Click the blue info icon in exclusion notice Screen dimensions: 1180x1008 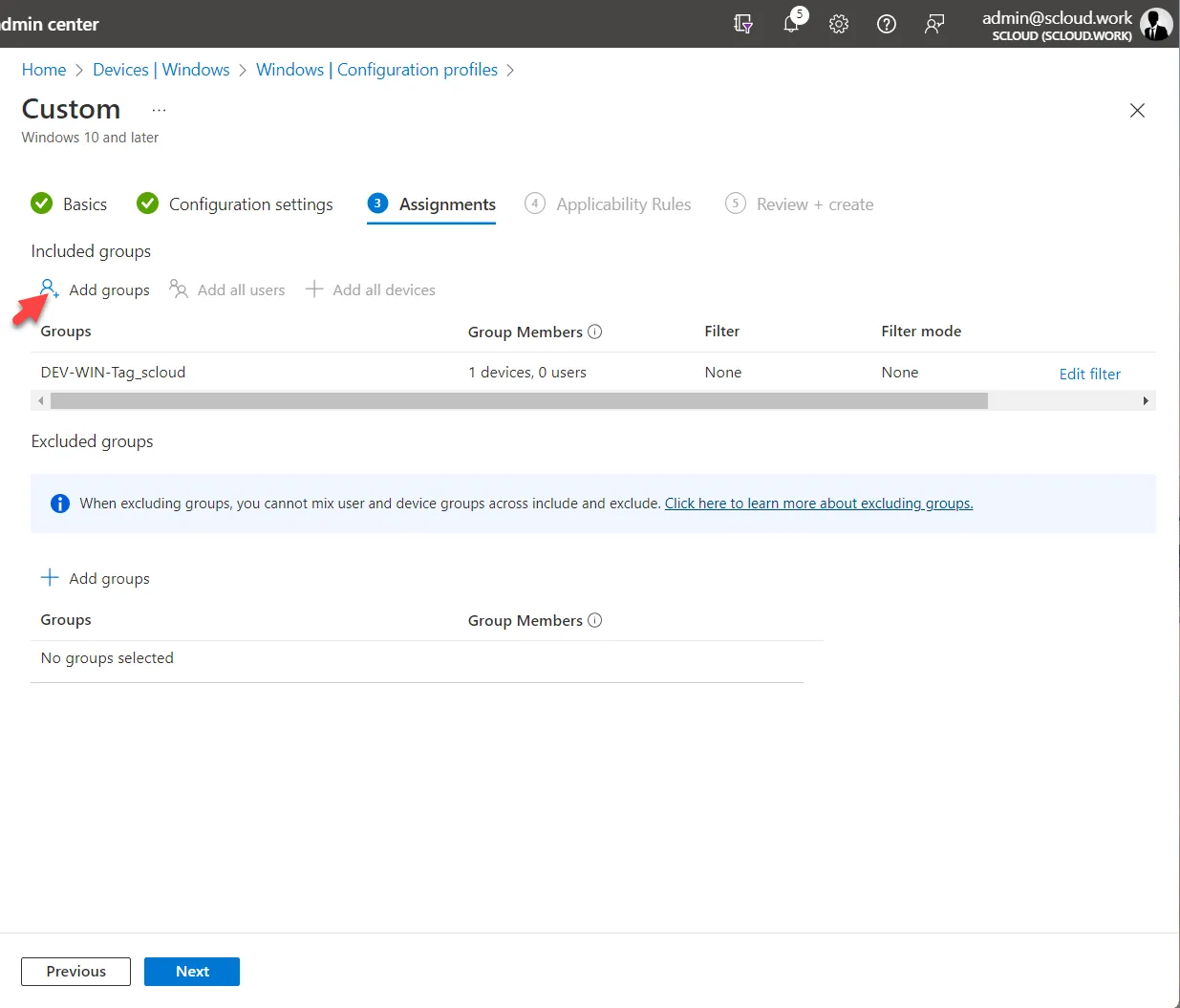[x=60, y=504]
